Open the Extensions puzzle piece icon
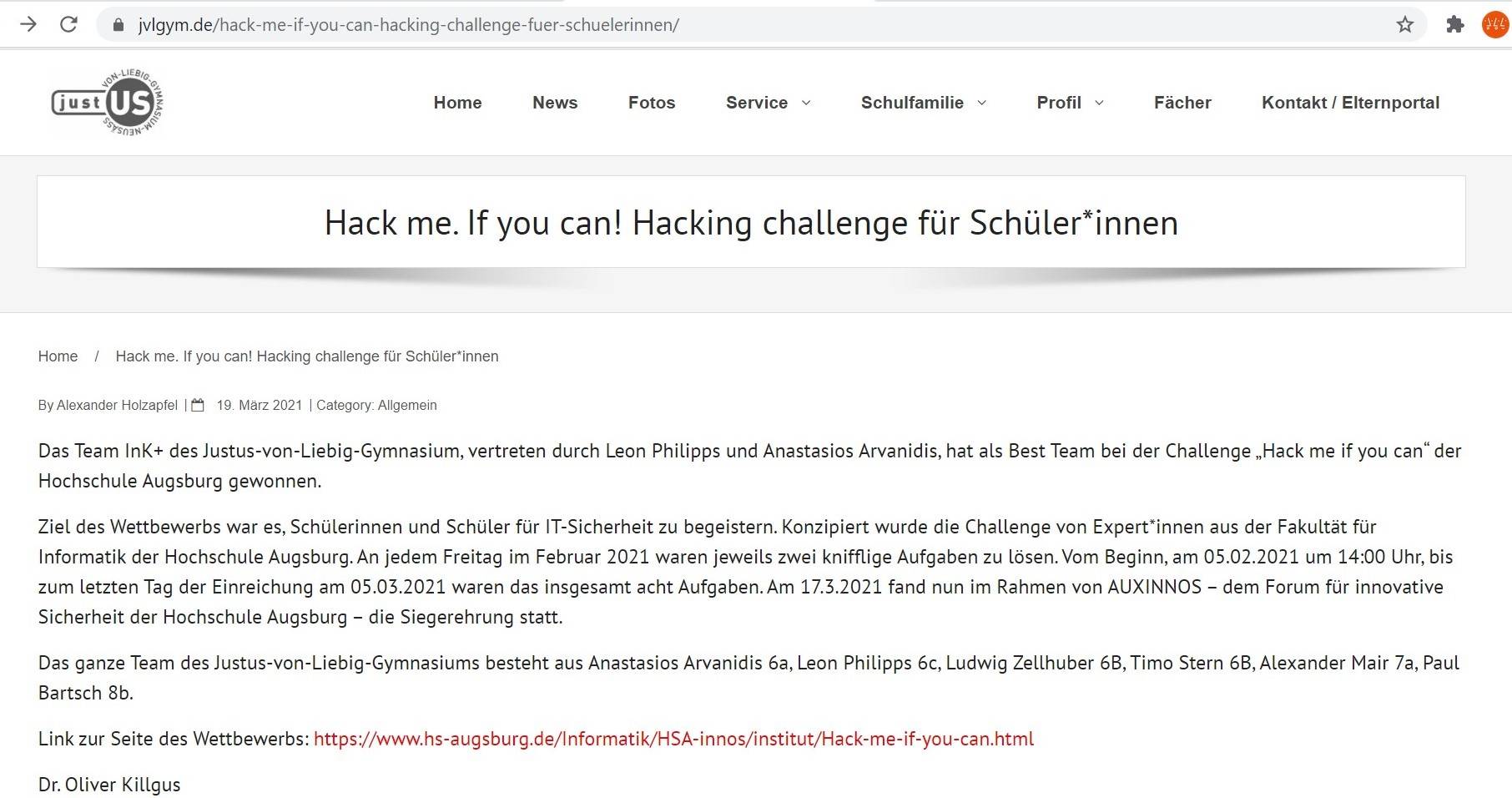Viewport: 1512px width, 798px height. pyautogui.click(x=1455, y=25)
